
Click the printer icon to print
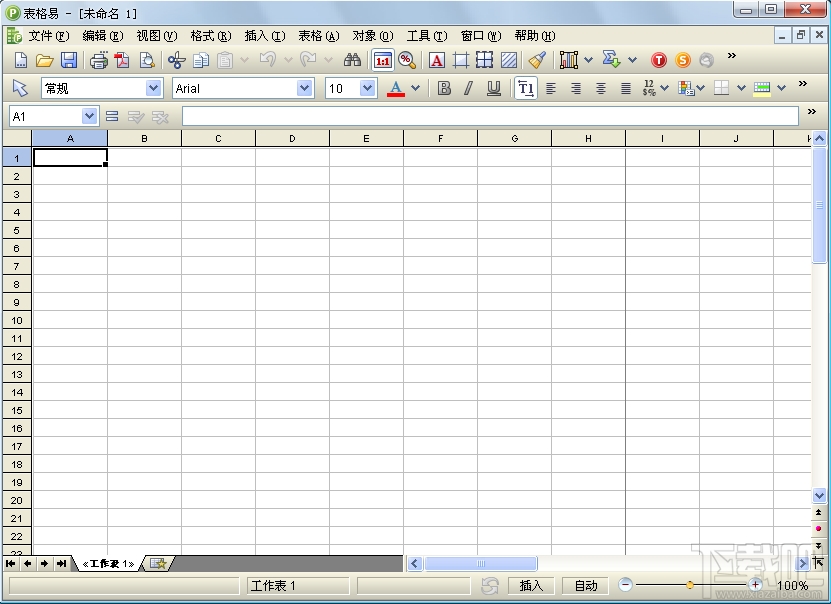pos(99,60)
